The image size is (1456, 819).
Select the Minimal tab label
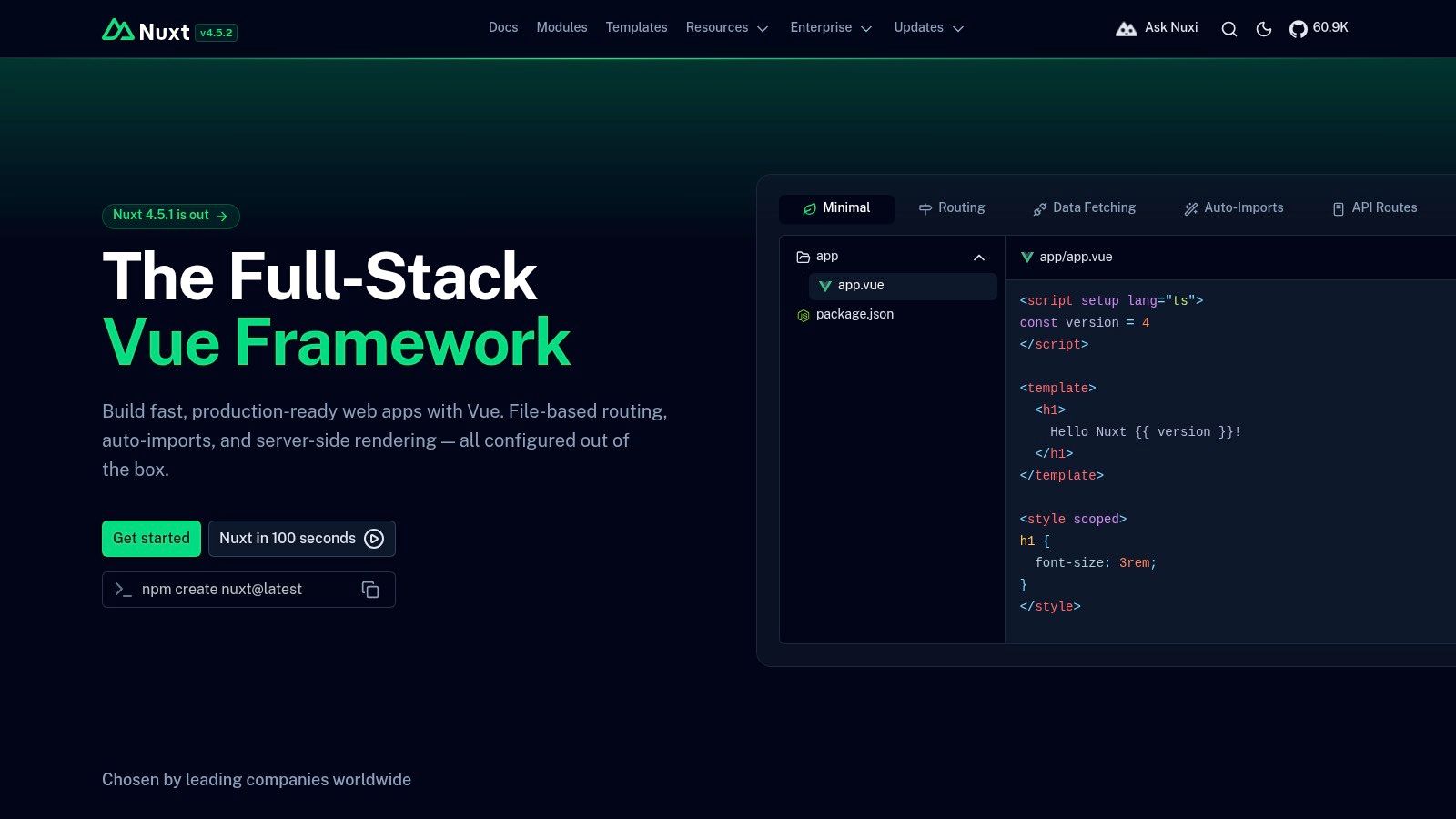(846, 207)
